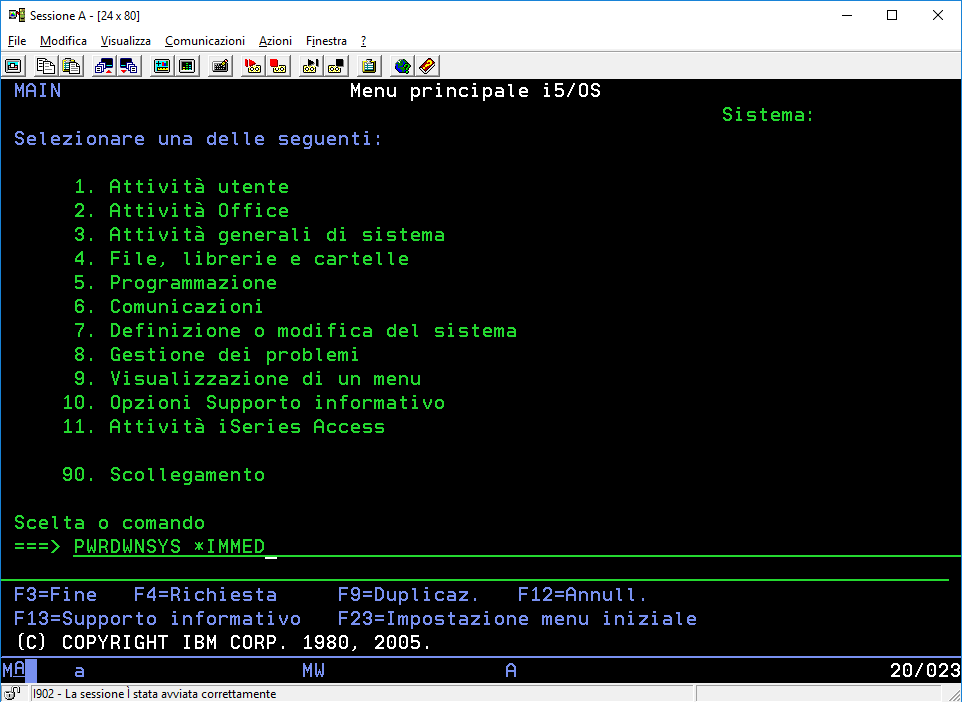Click the Scelta o comando prompt label
963x702 pixels.
109,523
